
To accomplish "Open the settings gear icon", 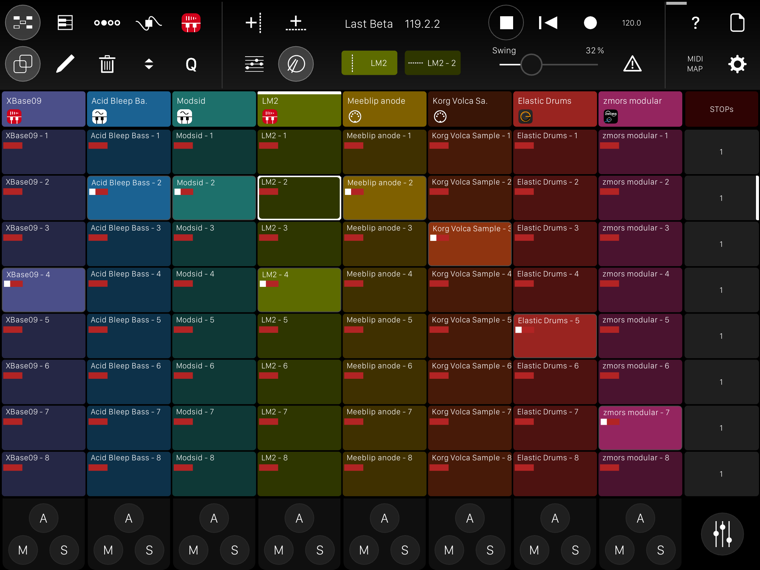I will (x=737, y=64).
